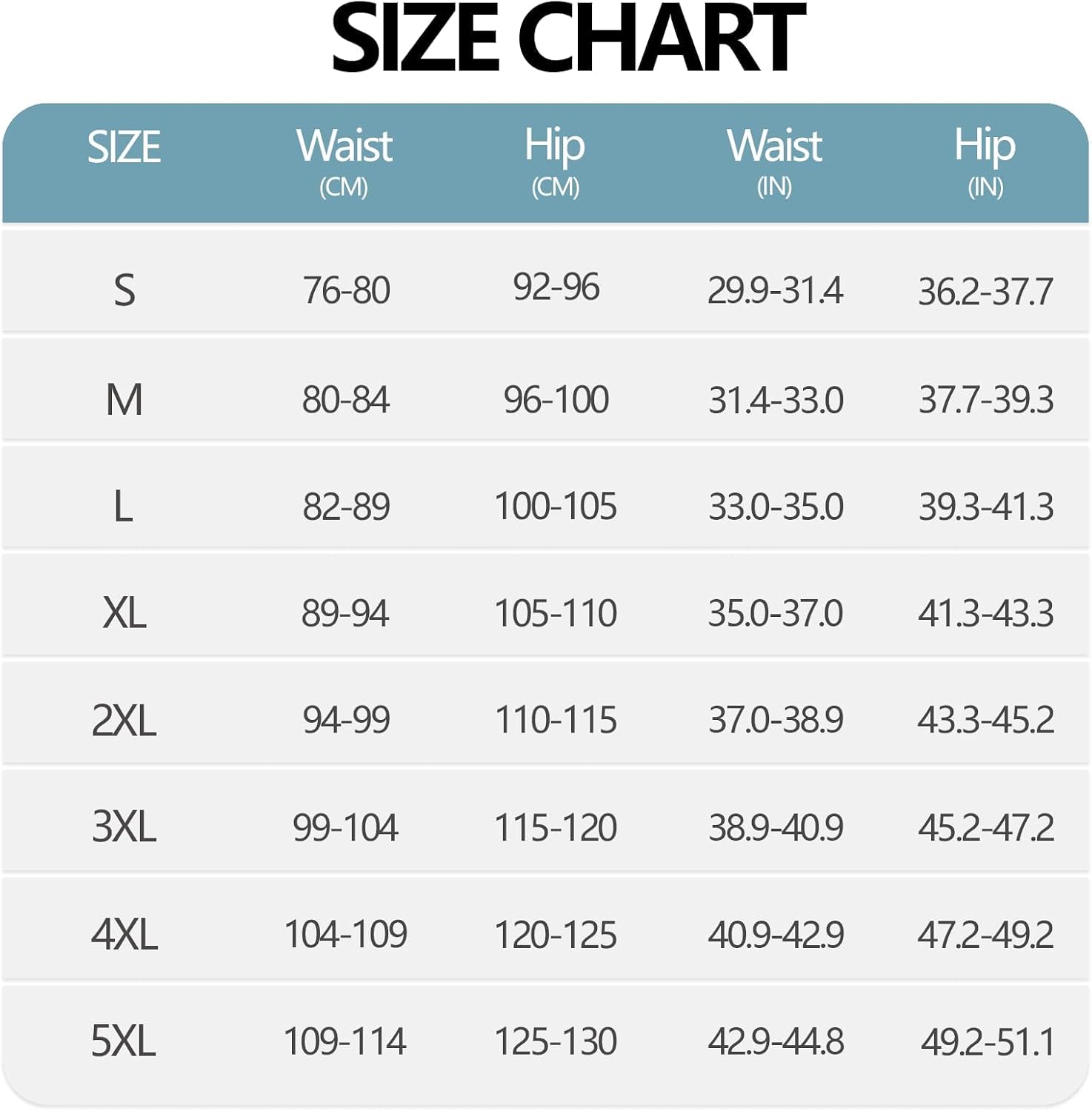
Task: Select the SIZE column header
Action: tap(124, 147)
